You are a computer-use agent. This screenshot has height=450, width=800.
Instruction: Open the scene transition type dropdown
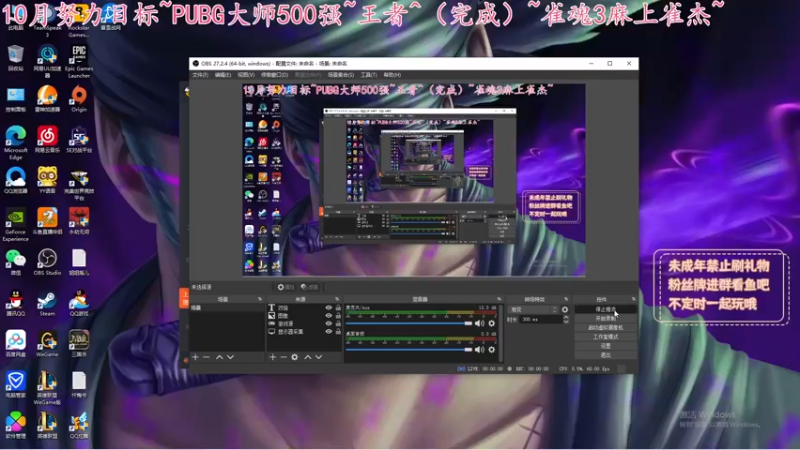533,310
